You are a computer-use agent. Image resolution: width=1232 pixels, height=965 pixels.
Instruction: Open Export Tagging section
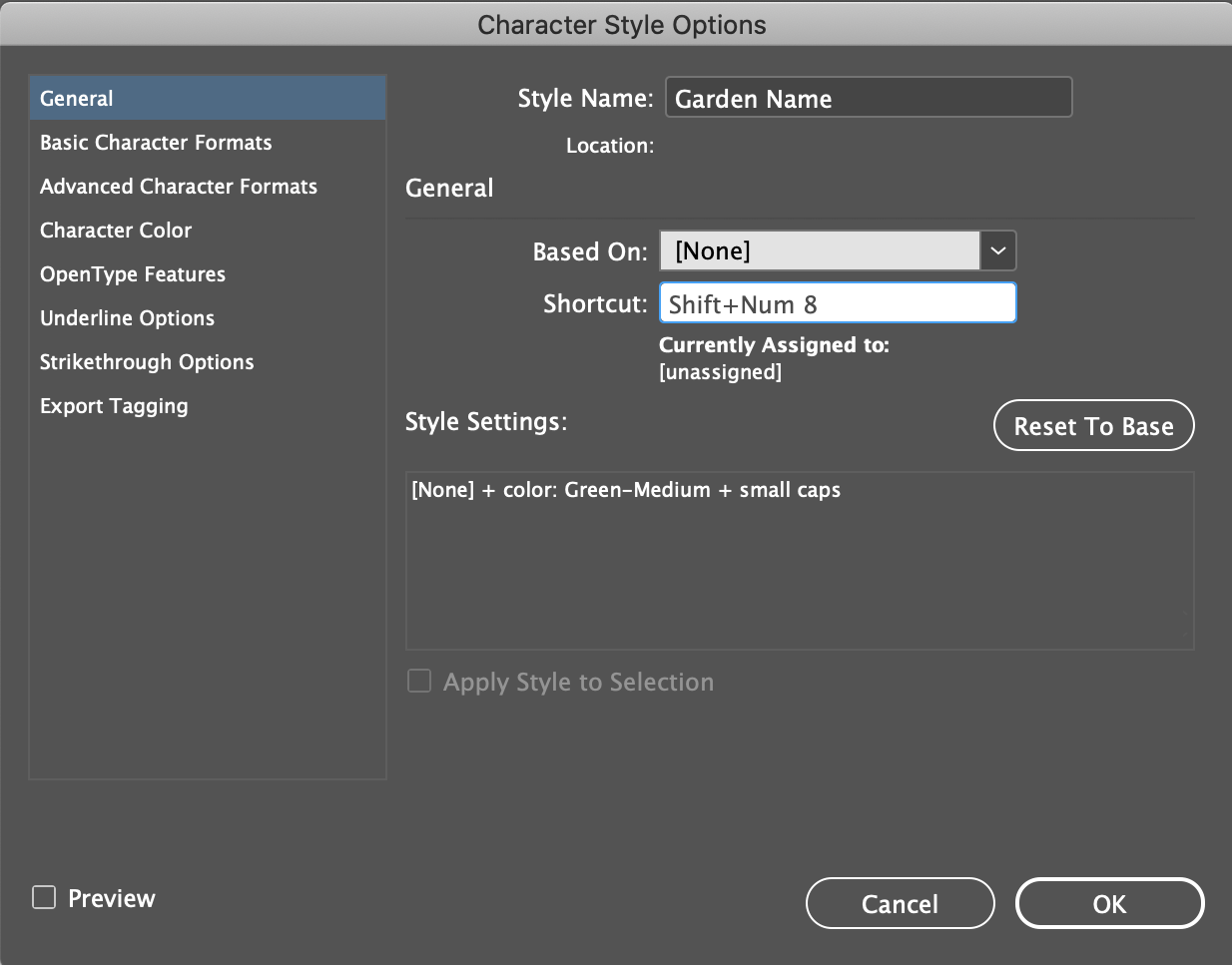point(208,406)
